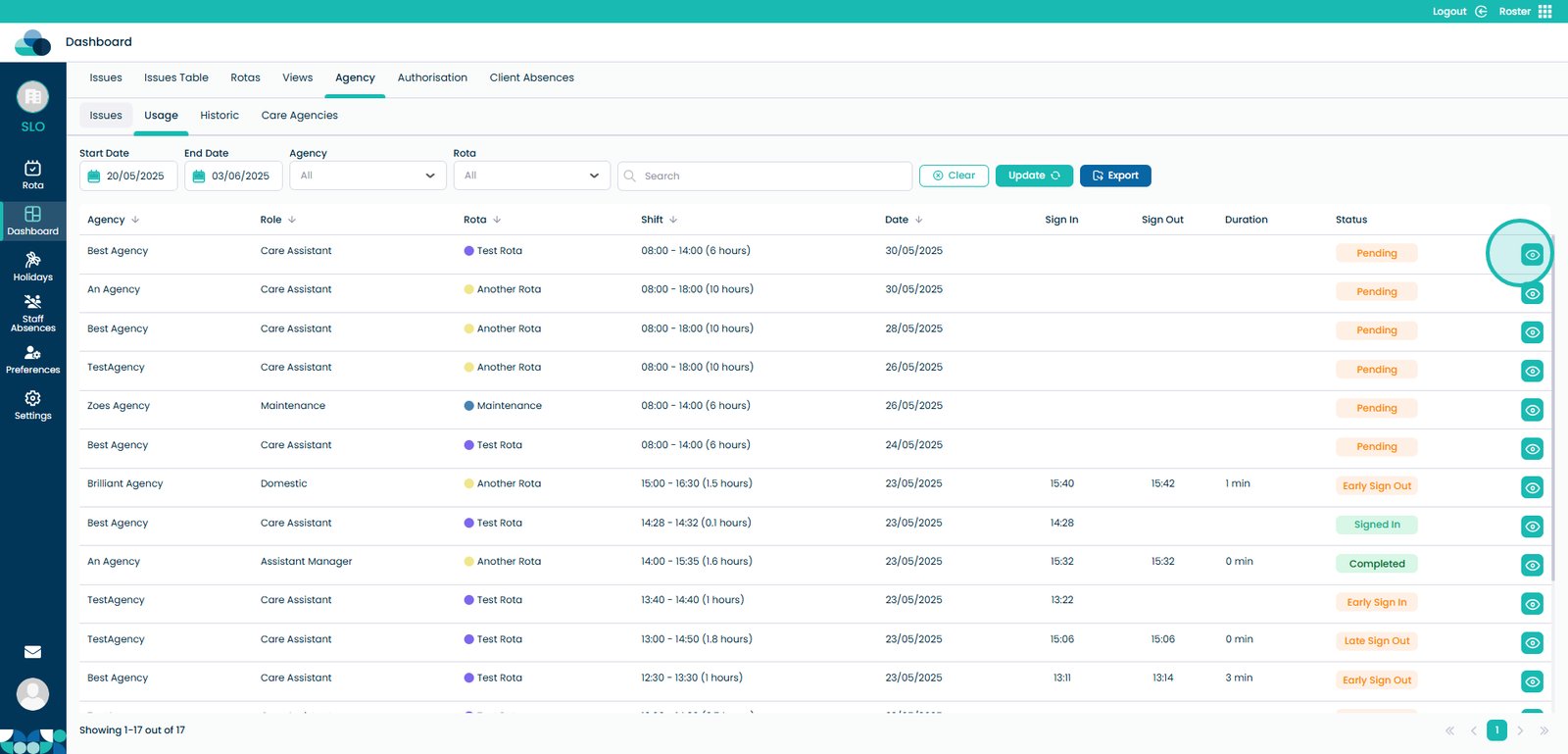
Task: View details of first Best Agency shift
Action: click(x=1532, y=255)
